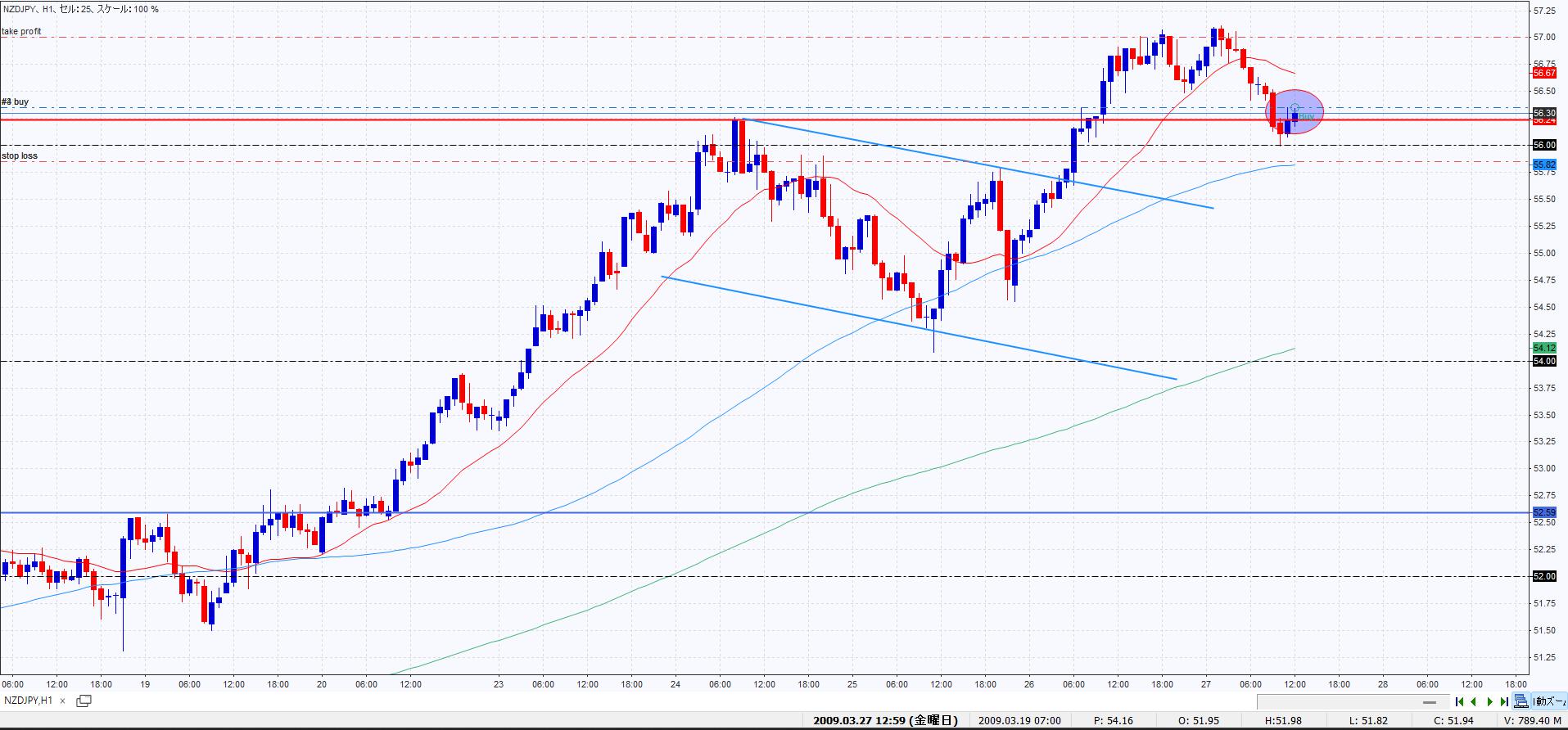Viewport: 1568px width, 730px height.
Task: Close the NZDJPY,H1 chart tab
Action: click(x=62, y=701)
